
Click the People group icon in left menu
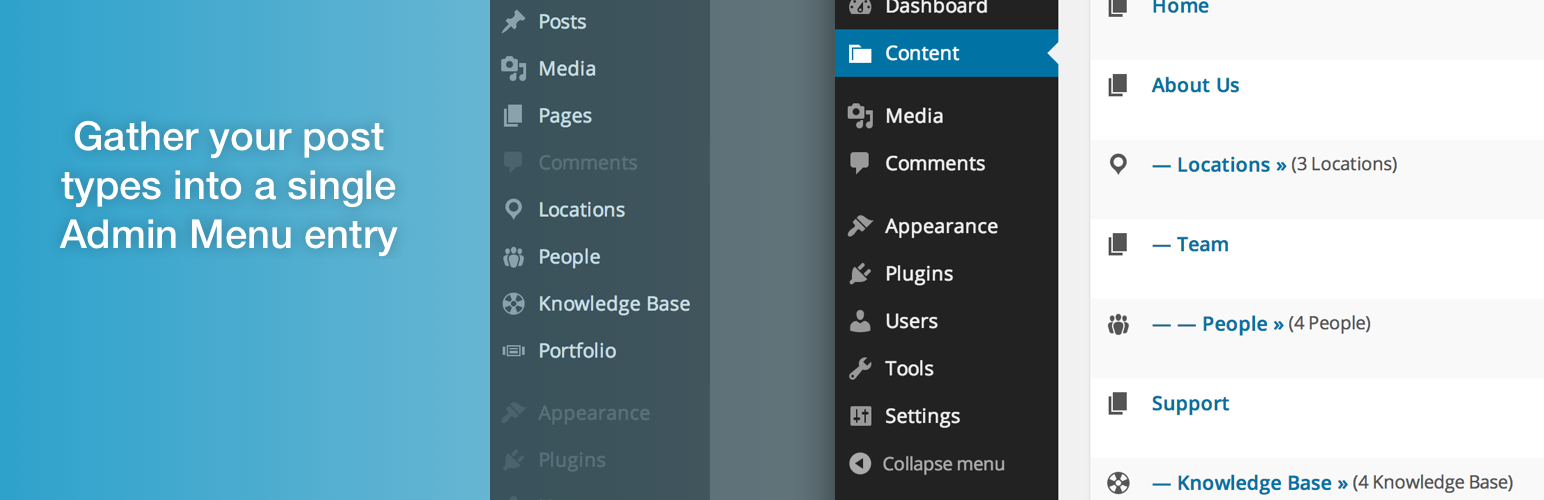513,256
